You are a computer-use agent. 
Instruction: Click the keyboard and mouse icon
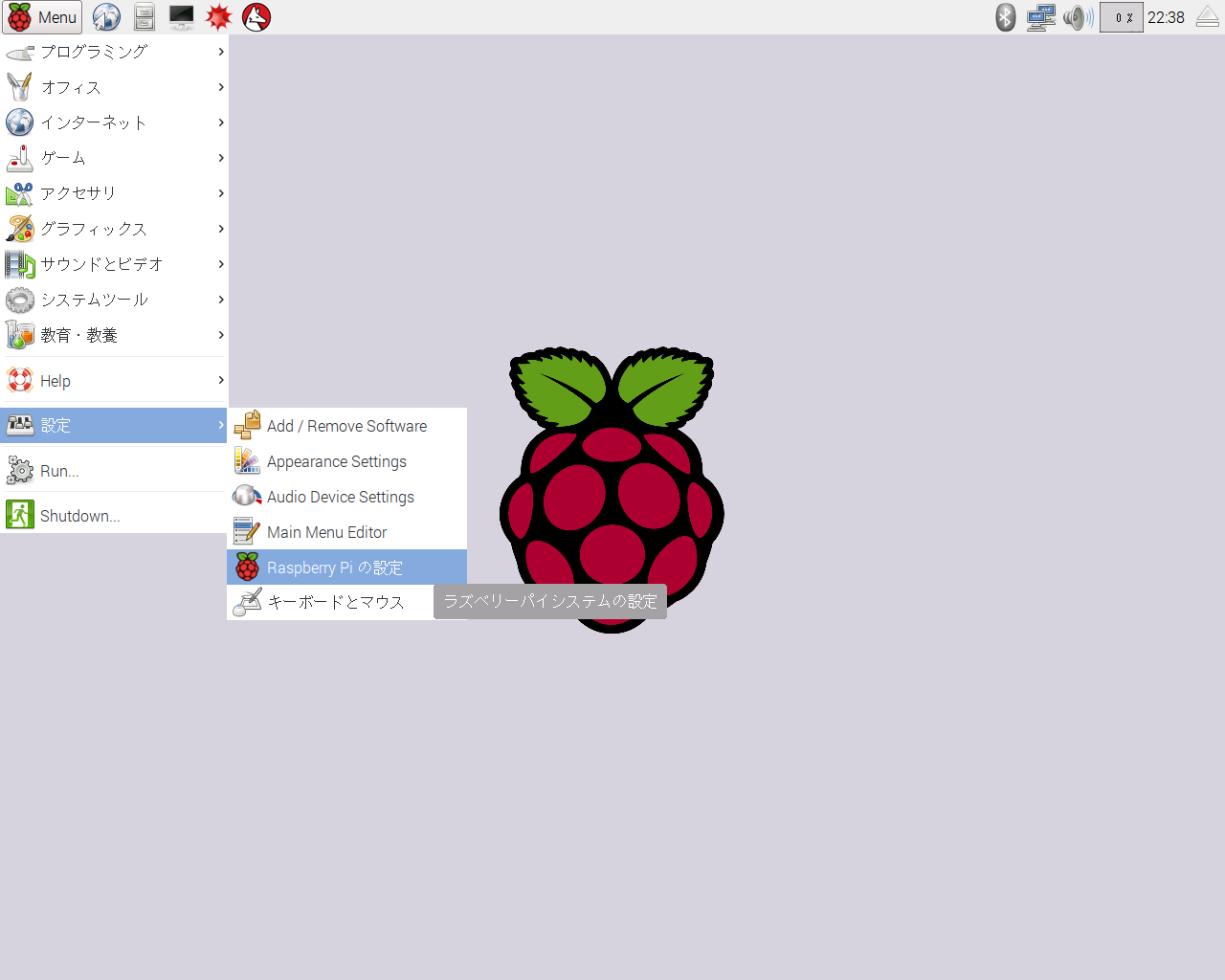coord(247,602)
